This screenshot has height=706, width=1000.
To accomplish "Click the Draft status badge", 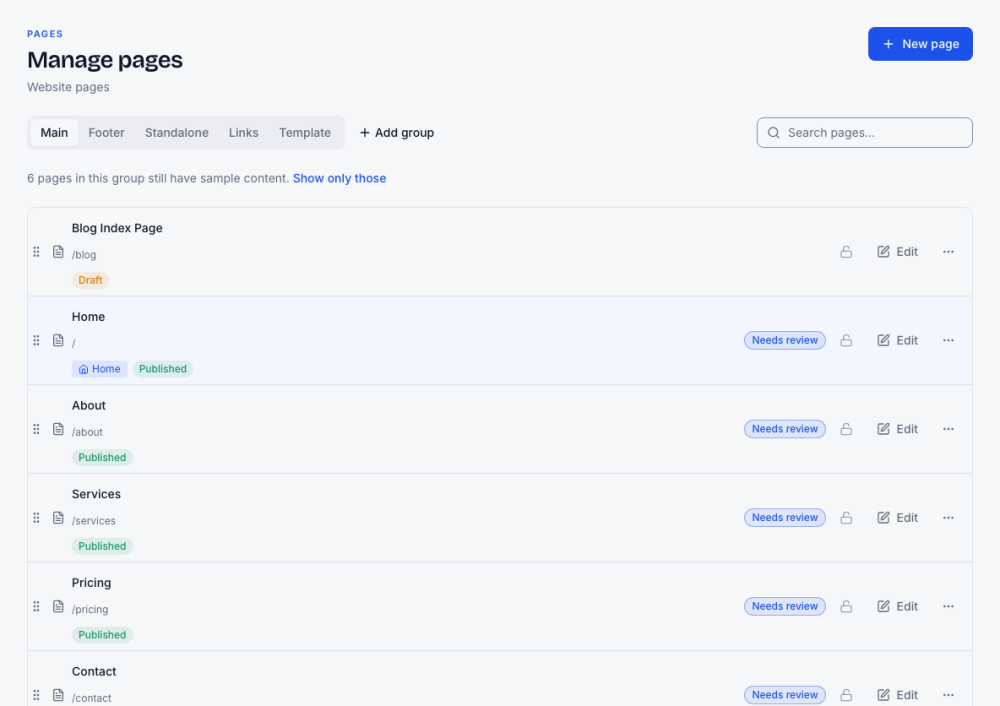I will pos(90,280).
